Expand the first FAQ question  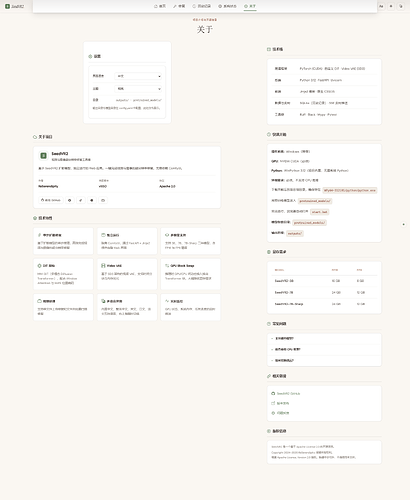tap(324, 338)
